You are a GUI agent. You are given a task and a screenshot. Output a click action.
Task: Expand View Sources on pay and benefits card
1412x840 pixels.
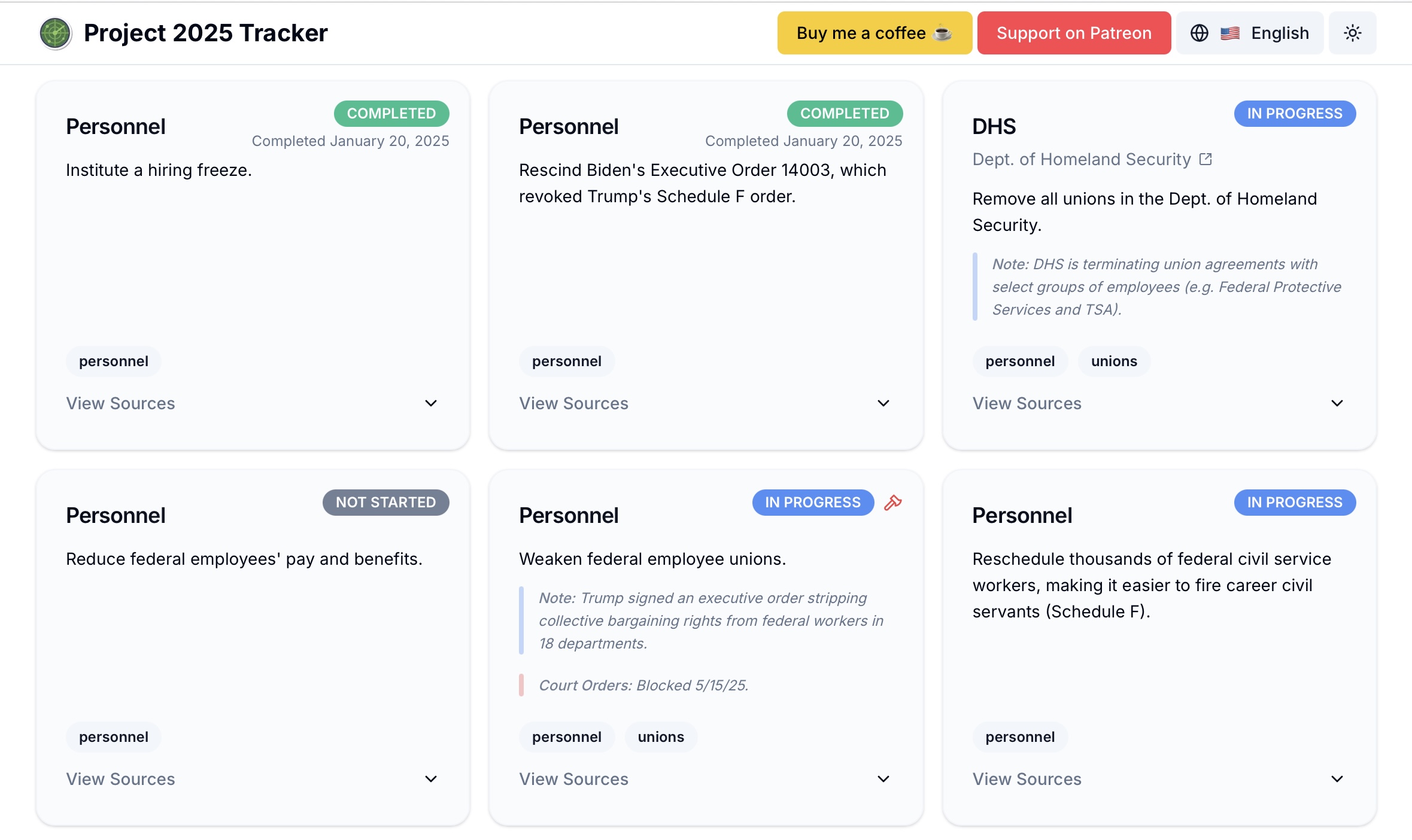point(430,779)
